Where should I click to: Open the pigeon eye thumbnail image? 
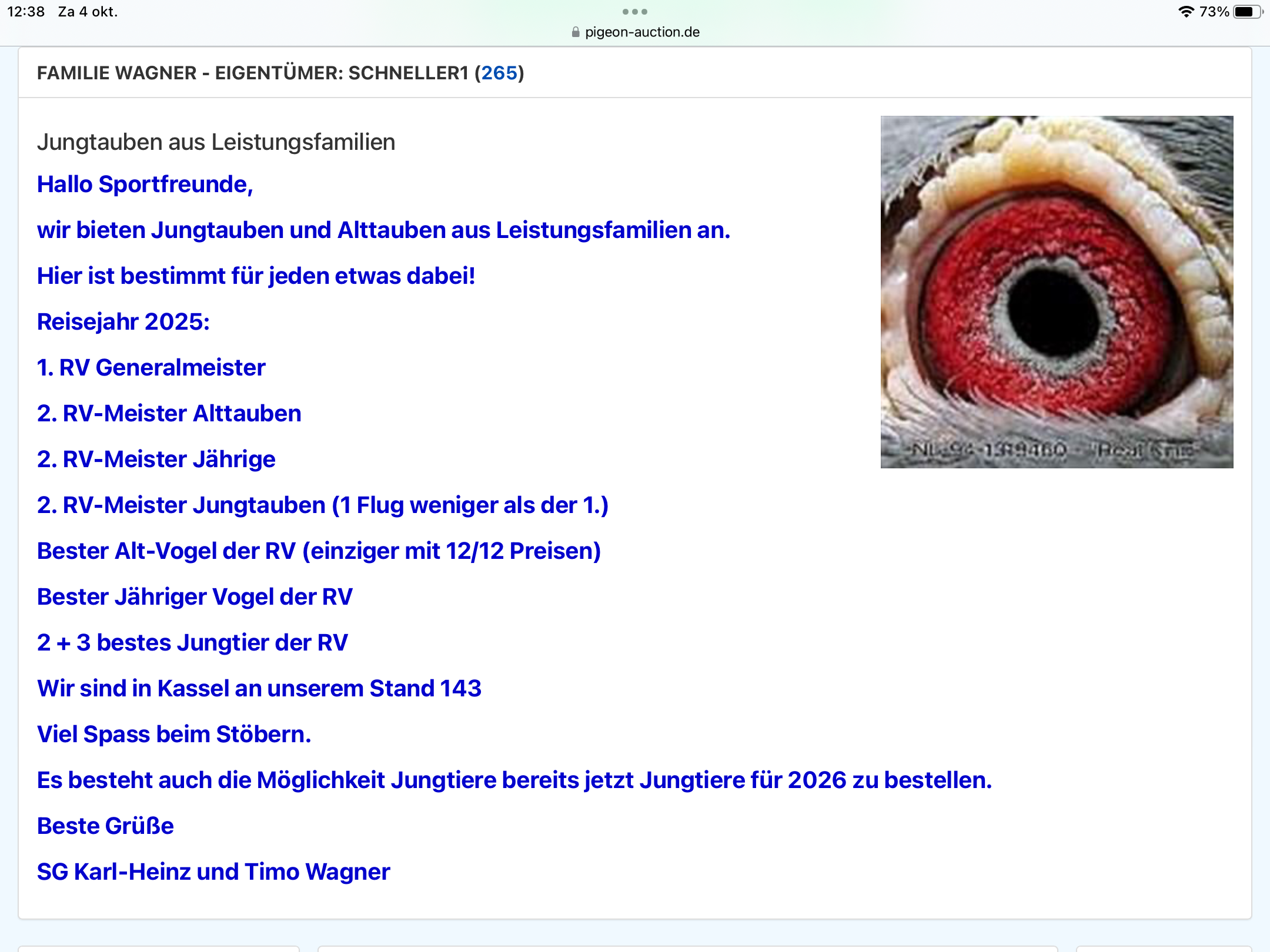[x=1057, y=291]
